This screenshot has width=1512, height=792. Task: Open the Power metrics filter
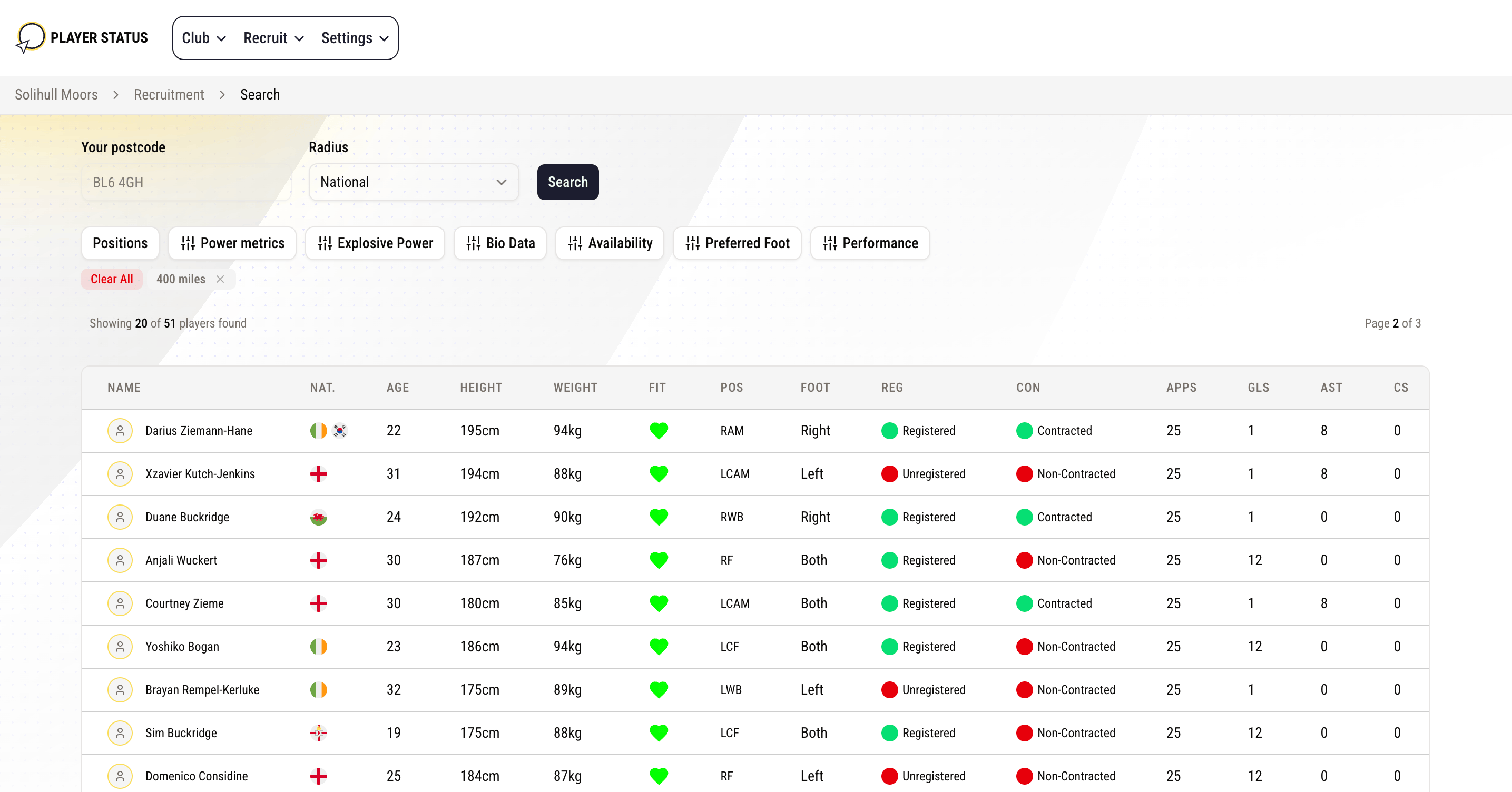point(232,243)
